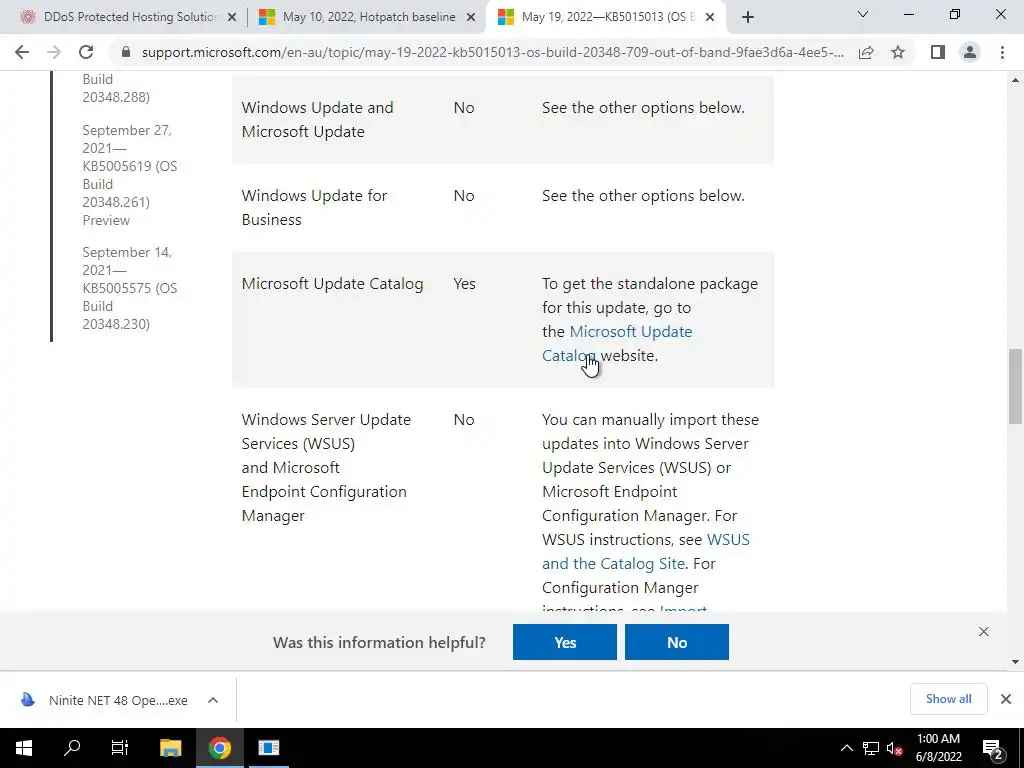Open the notification center icon
1024x768 pixels.
point(993,748)
